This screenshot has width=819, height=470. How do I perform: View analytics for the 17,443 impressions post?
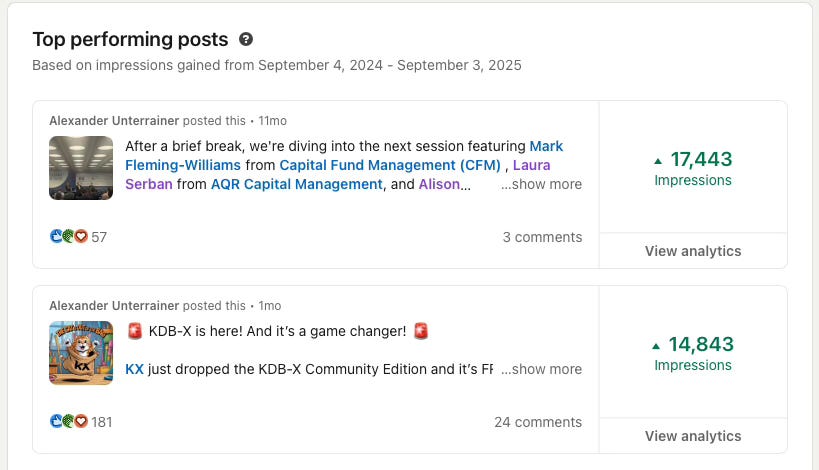(x=693, y=251)
